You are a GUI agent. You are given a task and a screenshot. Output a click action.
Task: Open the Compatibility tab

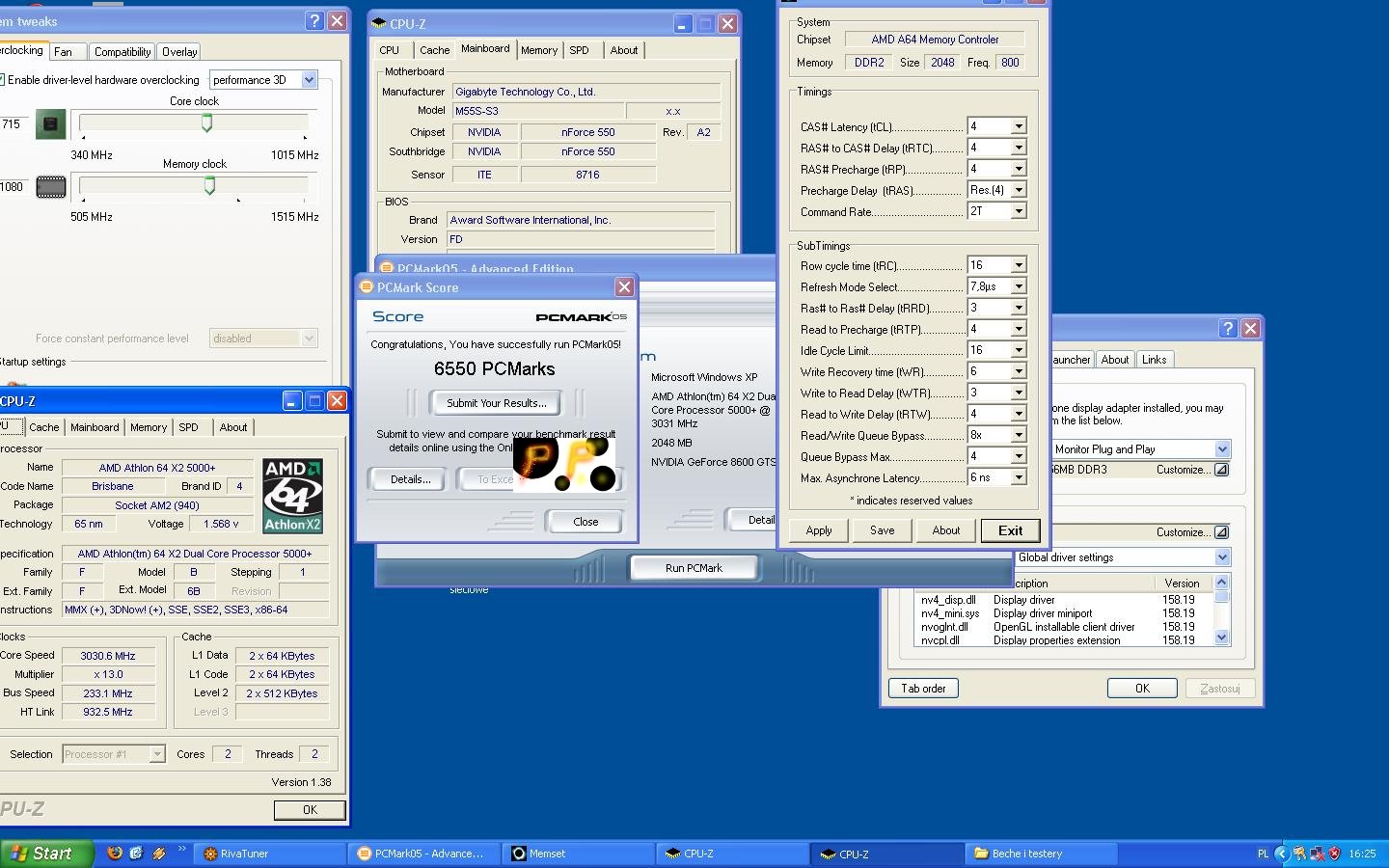pos(123,52)
